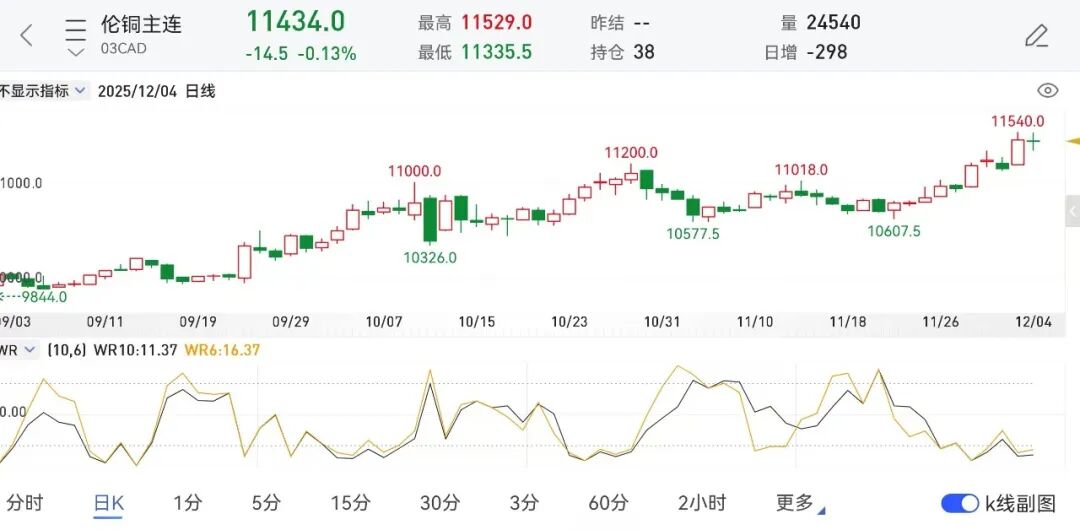Open the 不显示指标 indicator dropdown

pyautogui.click(x=43, y=91)
